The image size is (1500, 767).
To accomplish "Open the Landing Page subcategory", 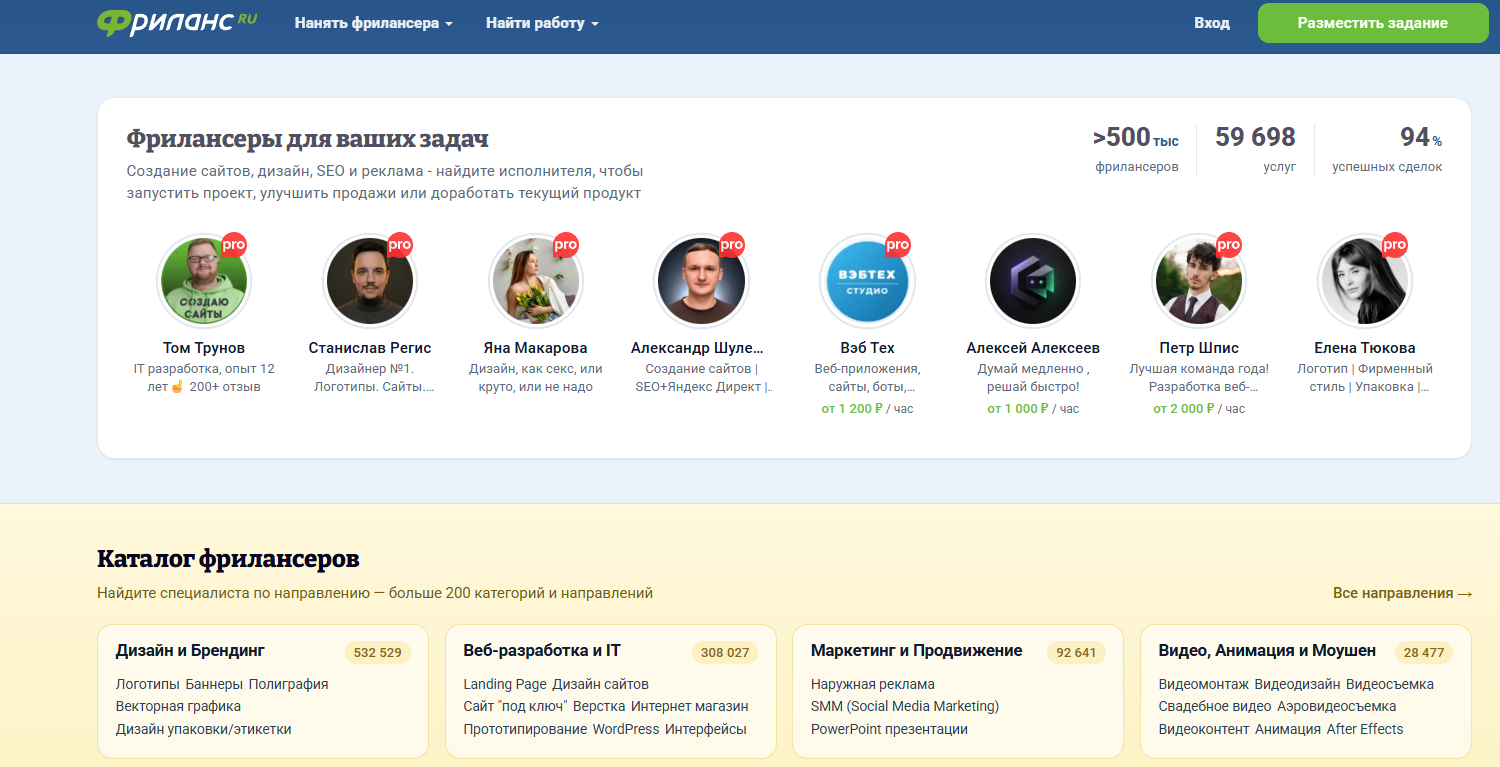I will [505, 685].
